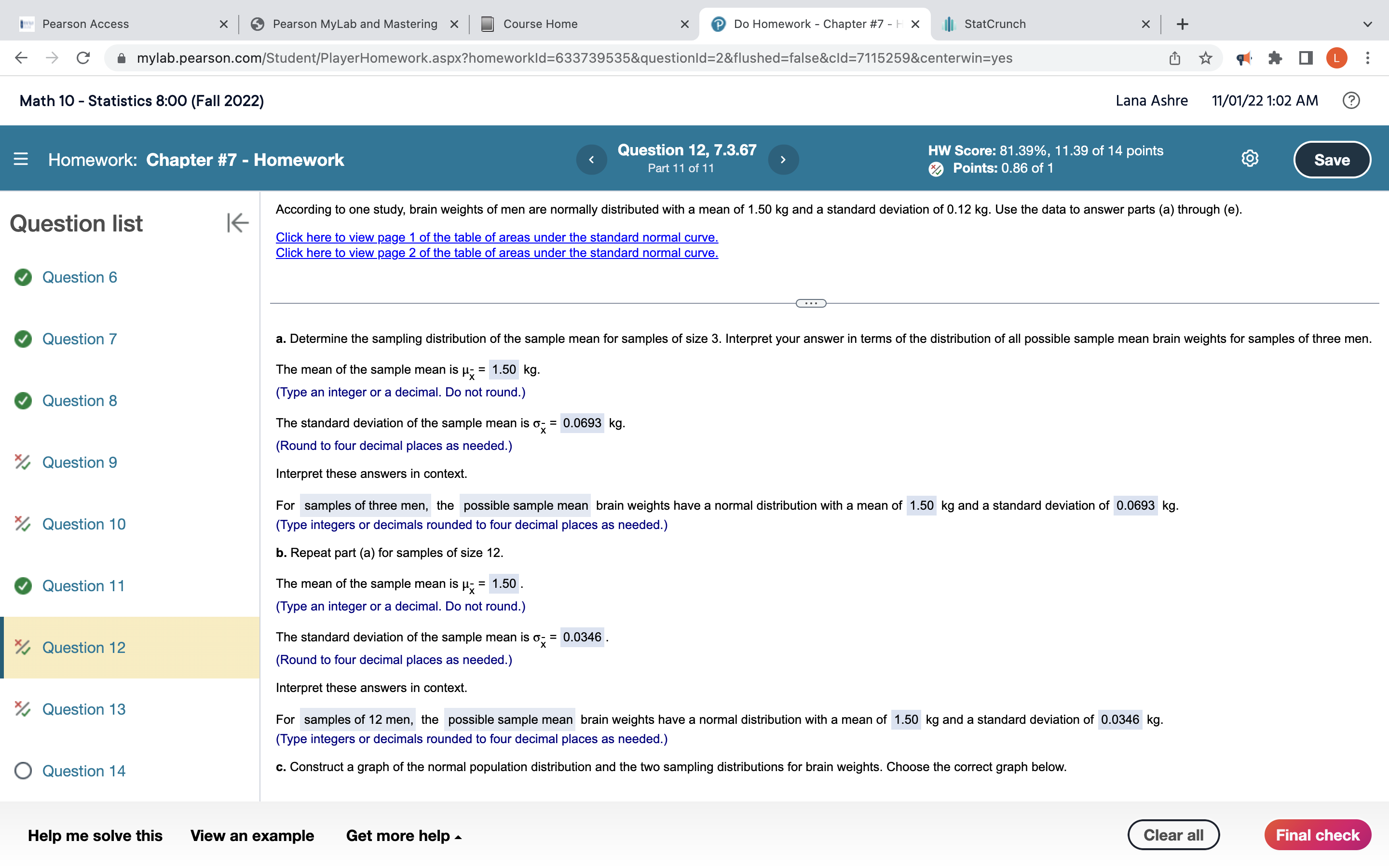
Task: Open page 1 of normal curve table
Action: (496, 237)
